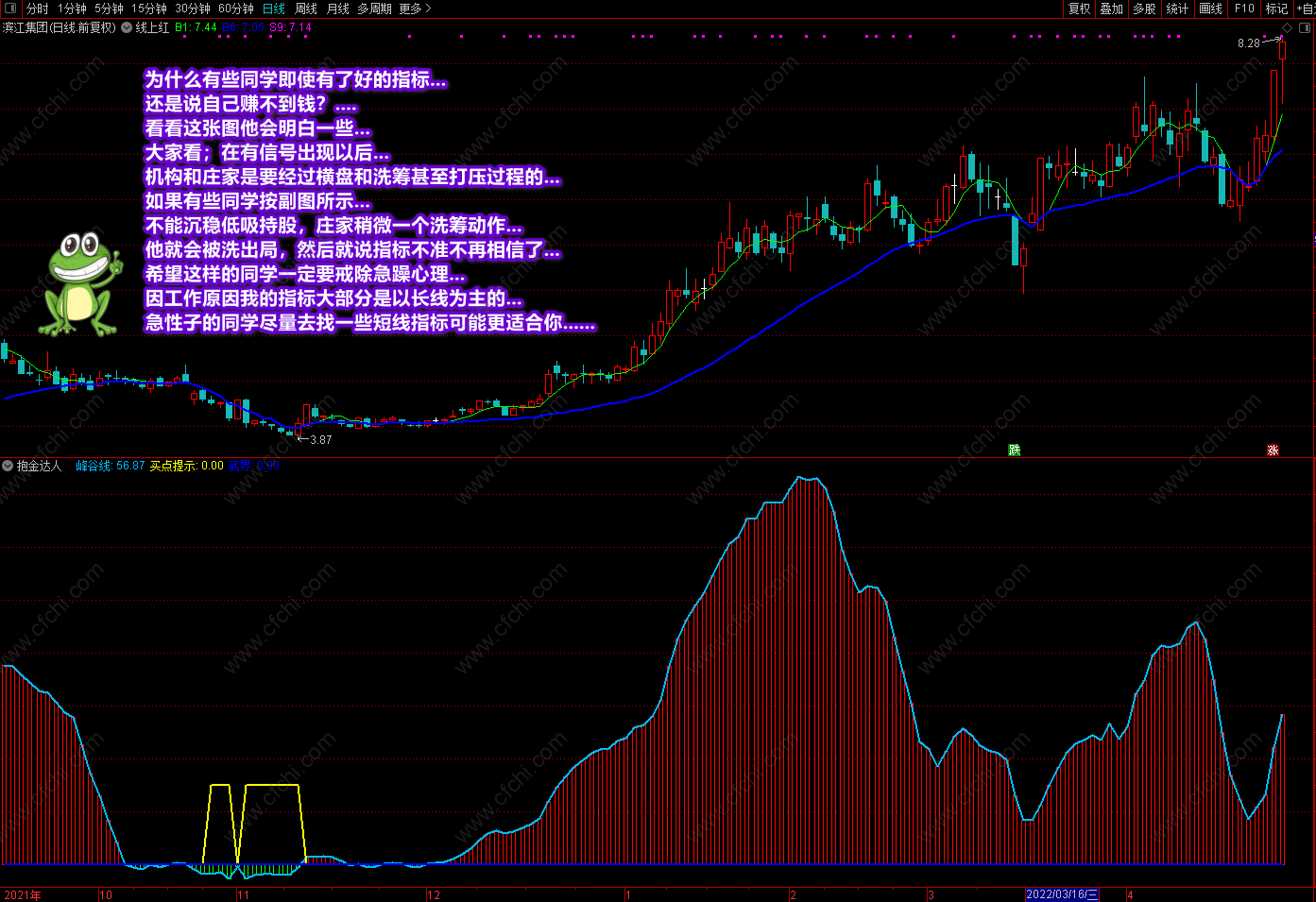The image size is (1316, 902).
Task: Click the red 涨 marker icon
Action: tap(1273, 450)
